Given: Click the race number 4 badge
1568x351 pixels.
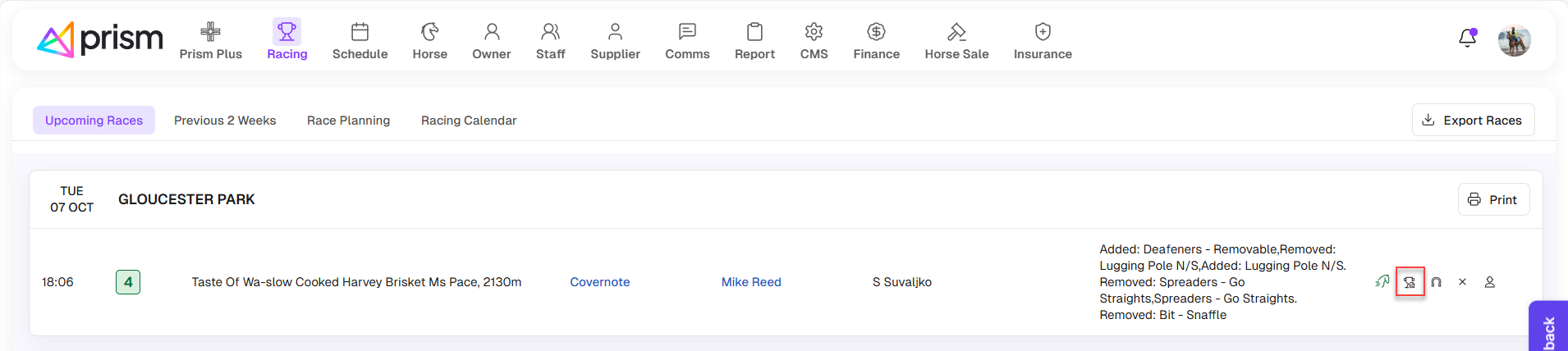Looking at the screenshot, I should click(128, 282).
